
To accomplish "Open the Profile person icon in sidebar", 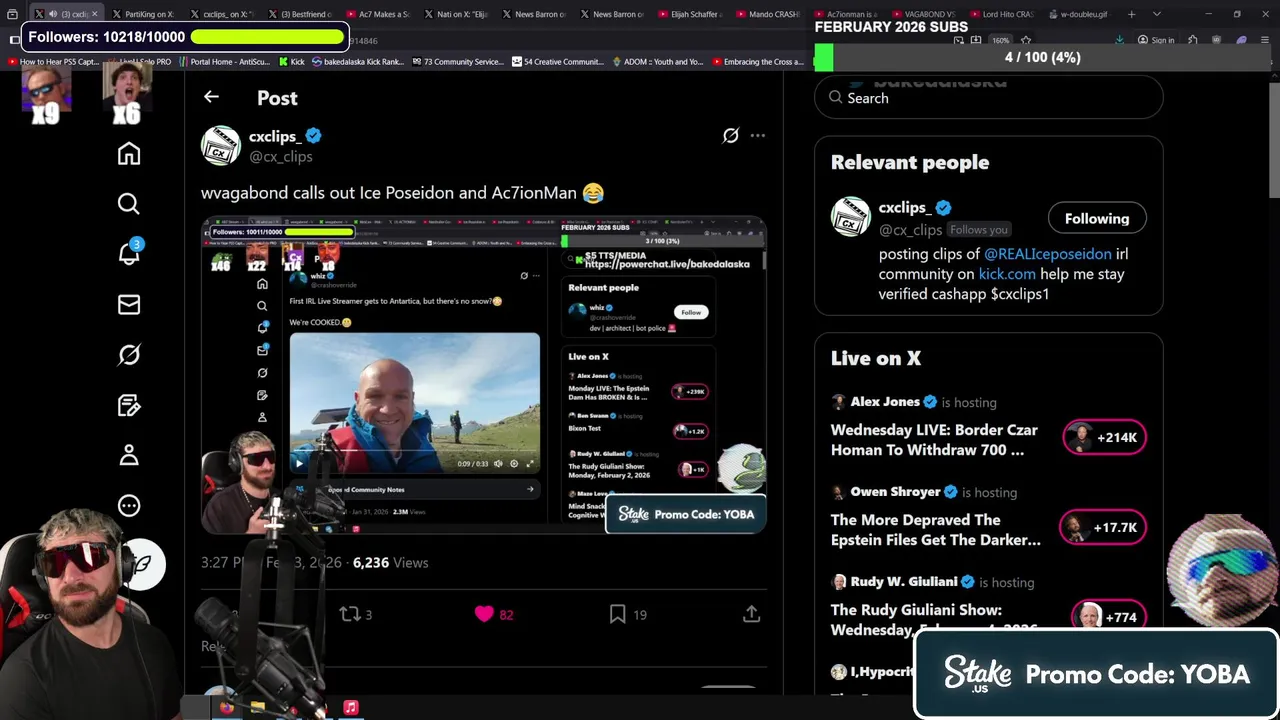I will click(129, 456).
